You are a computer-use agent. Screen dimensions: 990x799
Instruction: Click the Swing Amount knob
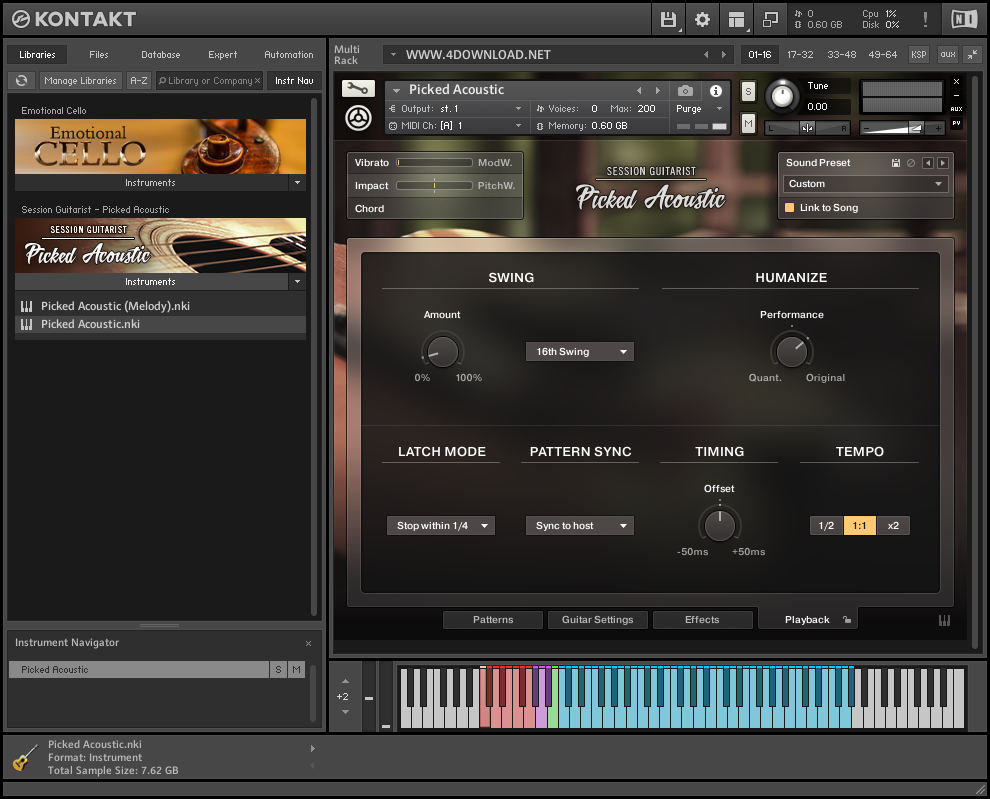(442, 352)
